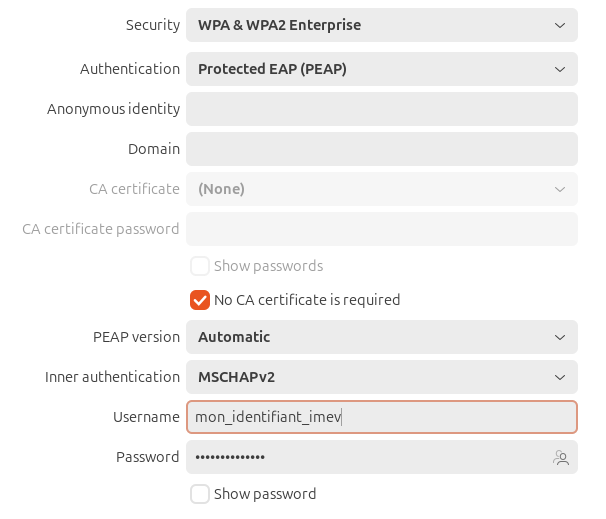Image resolution: width=606 pixels, height=519 pixels.
Task: Open the Protected EAP (PEAP) authentication dropdown
Action: pos(382,69)
